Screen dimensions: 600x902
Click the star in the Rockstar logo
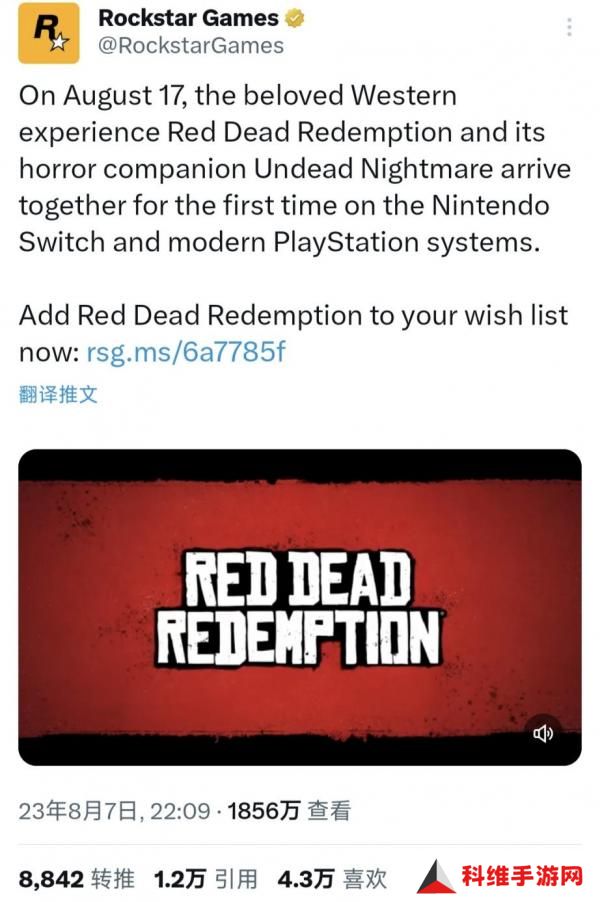click(59, 42)
